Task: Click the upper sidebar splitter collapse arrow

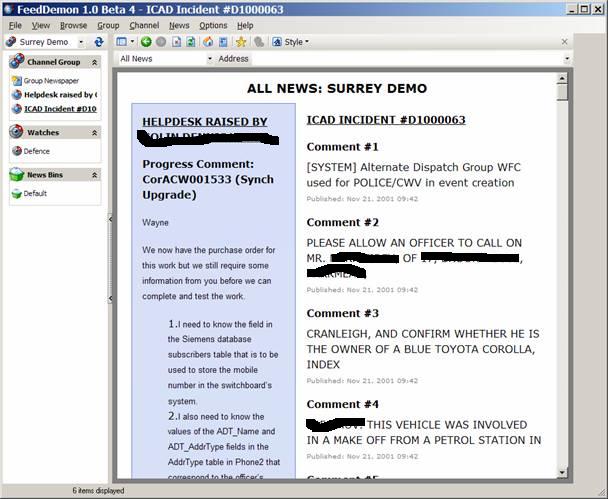Action: pyautogui.click(x=110, y=219)
